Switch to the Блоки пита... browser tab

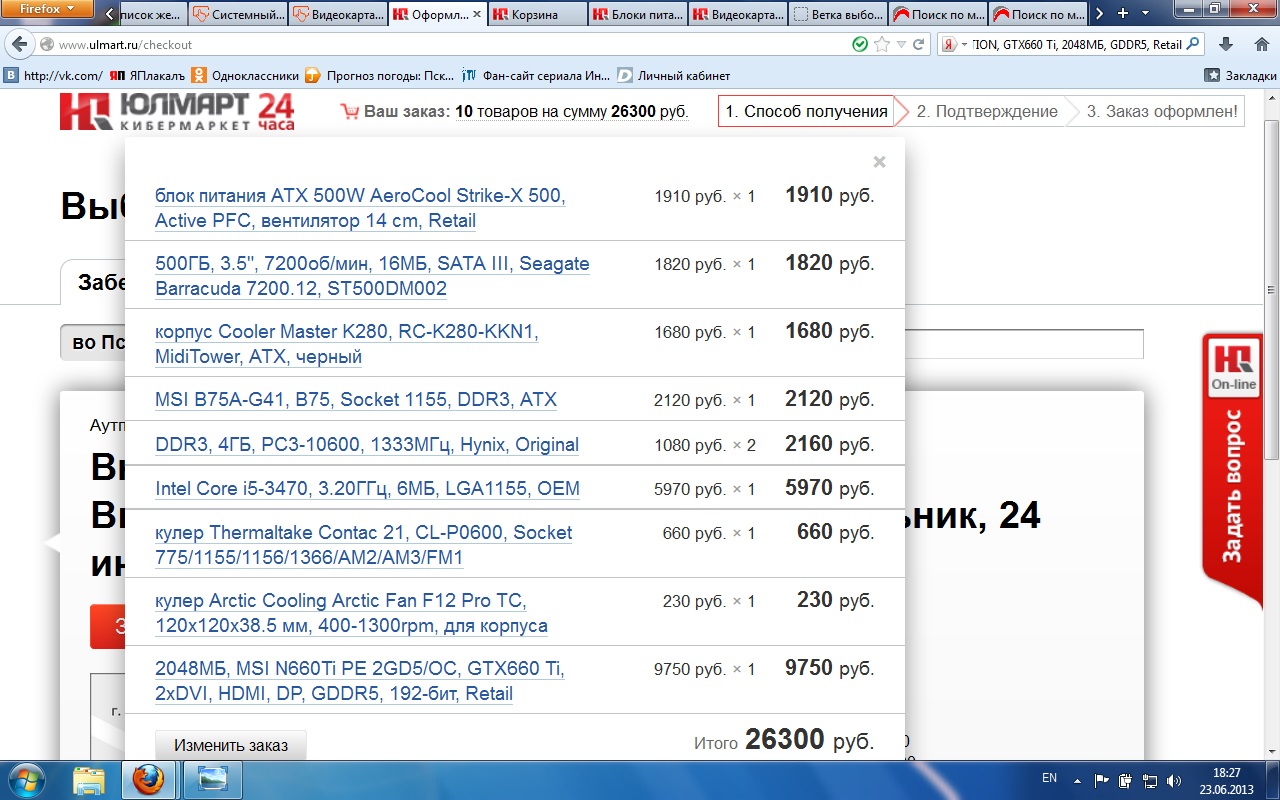(x=638, y=15)
